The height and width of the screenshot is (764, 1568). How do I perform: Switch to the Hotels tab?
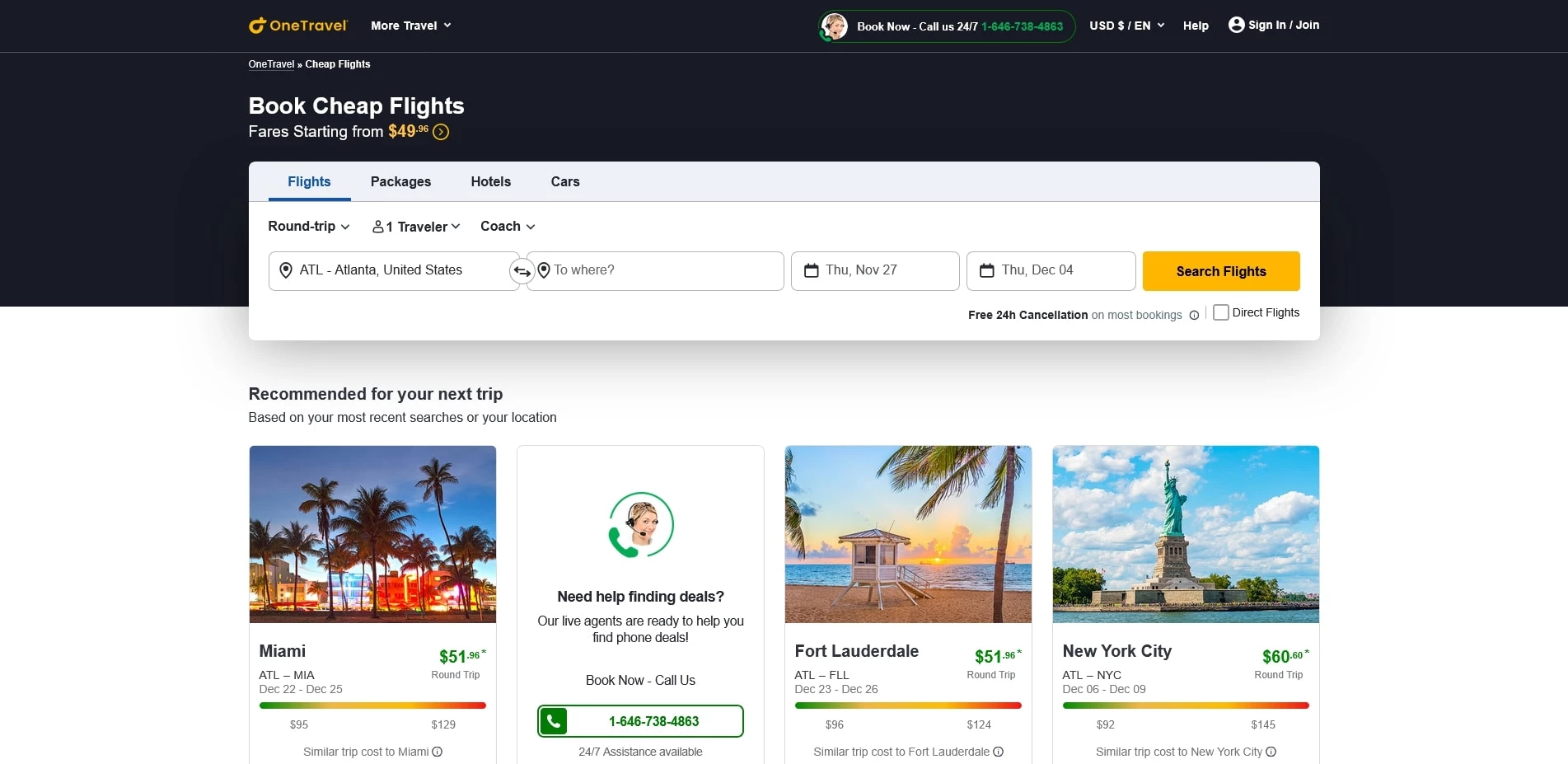[x=490, y=181]
